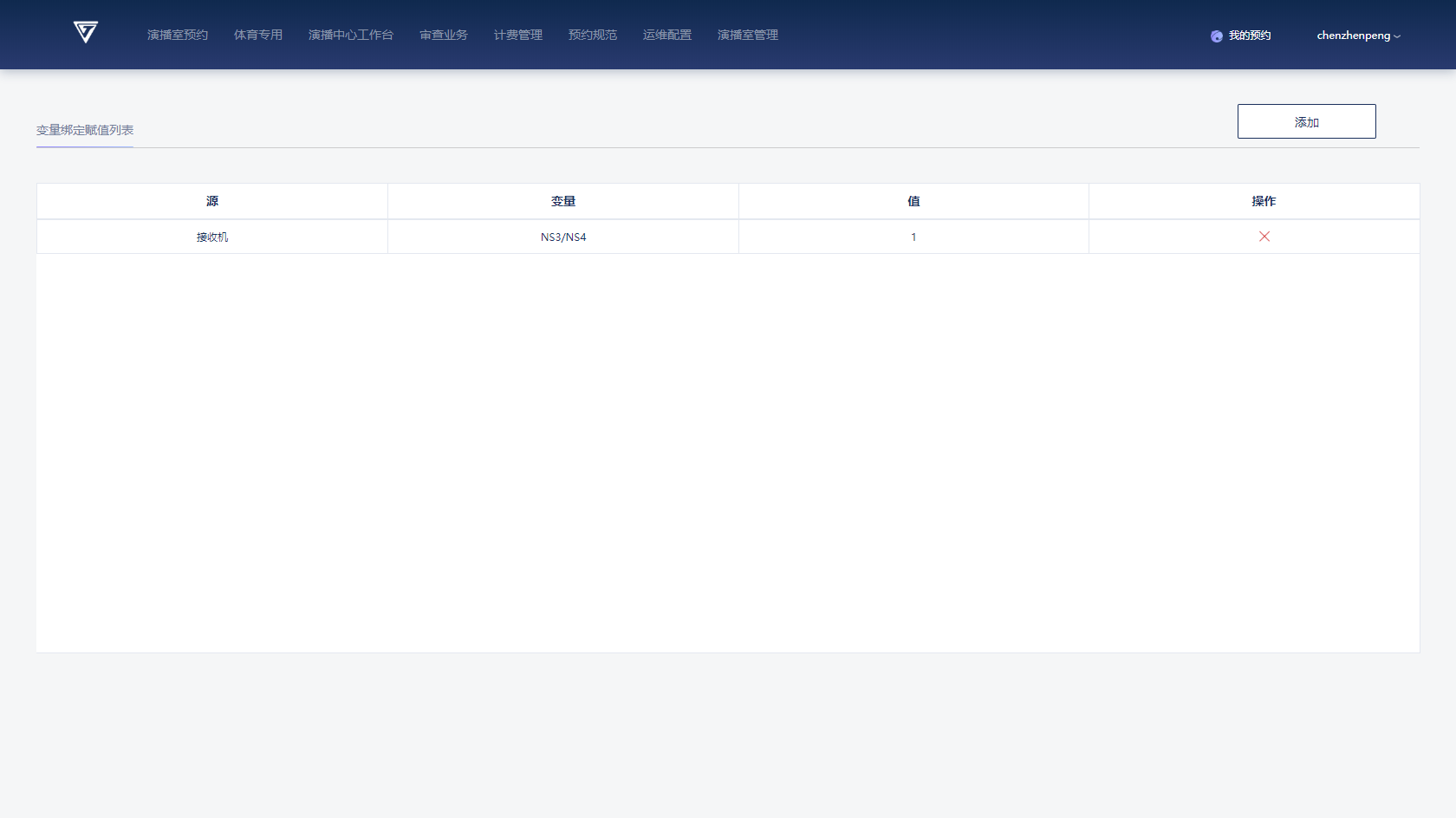This screenshot has height=818, width=1456.
Task: Select the 审查业务 navigation item
Action: tap(444, 35)
